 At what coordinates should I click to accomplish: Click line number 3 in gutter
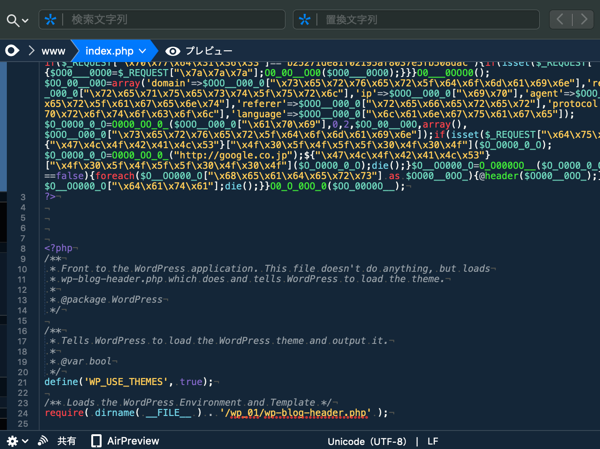point(23,197)
